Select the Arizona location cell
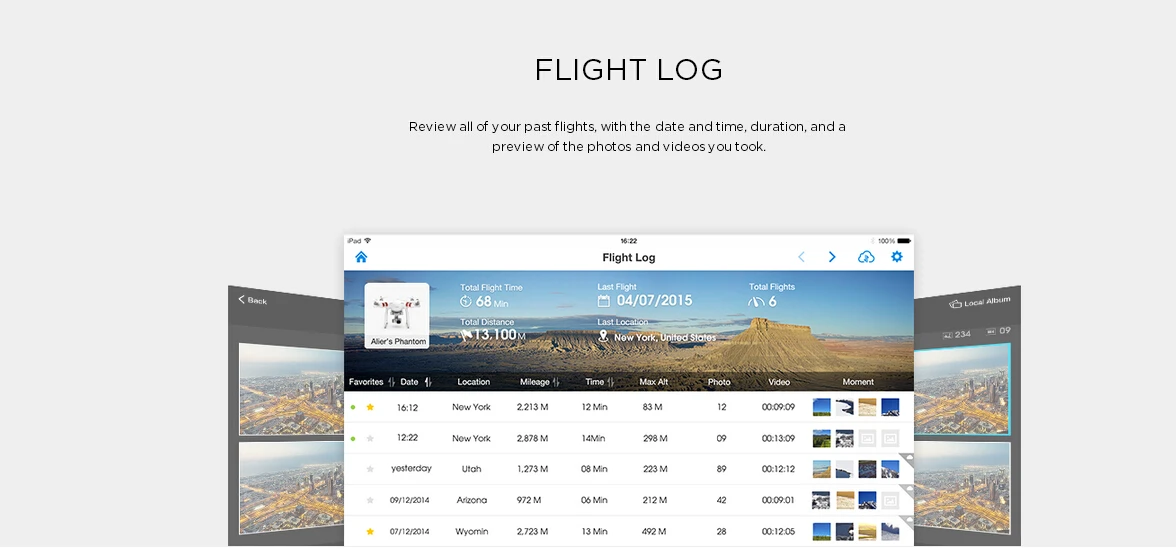The width and height of the screenshot is (1176, 549). (x=472, y=500)
